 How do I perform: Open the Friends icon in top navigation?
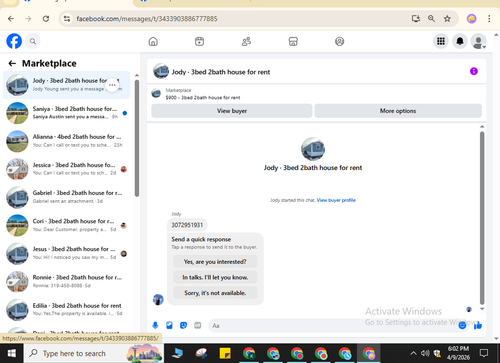pyautogui.click(x=246, y=41)
